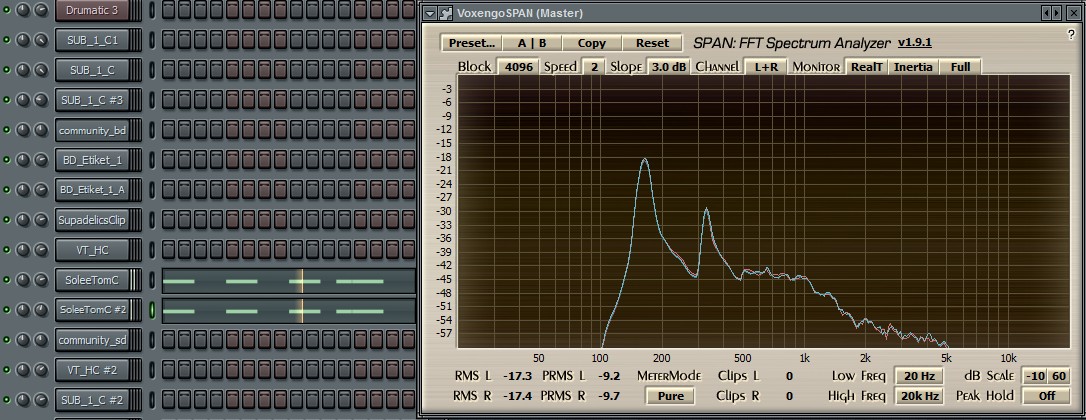This screenshot has width=1086, height=420.
Task: Open the BD_Etiket_1_A channel button
Action: pos(92,190)
